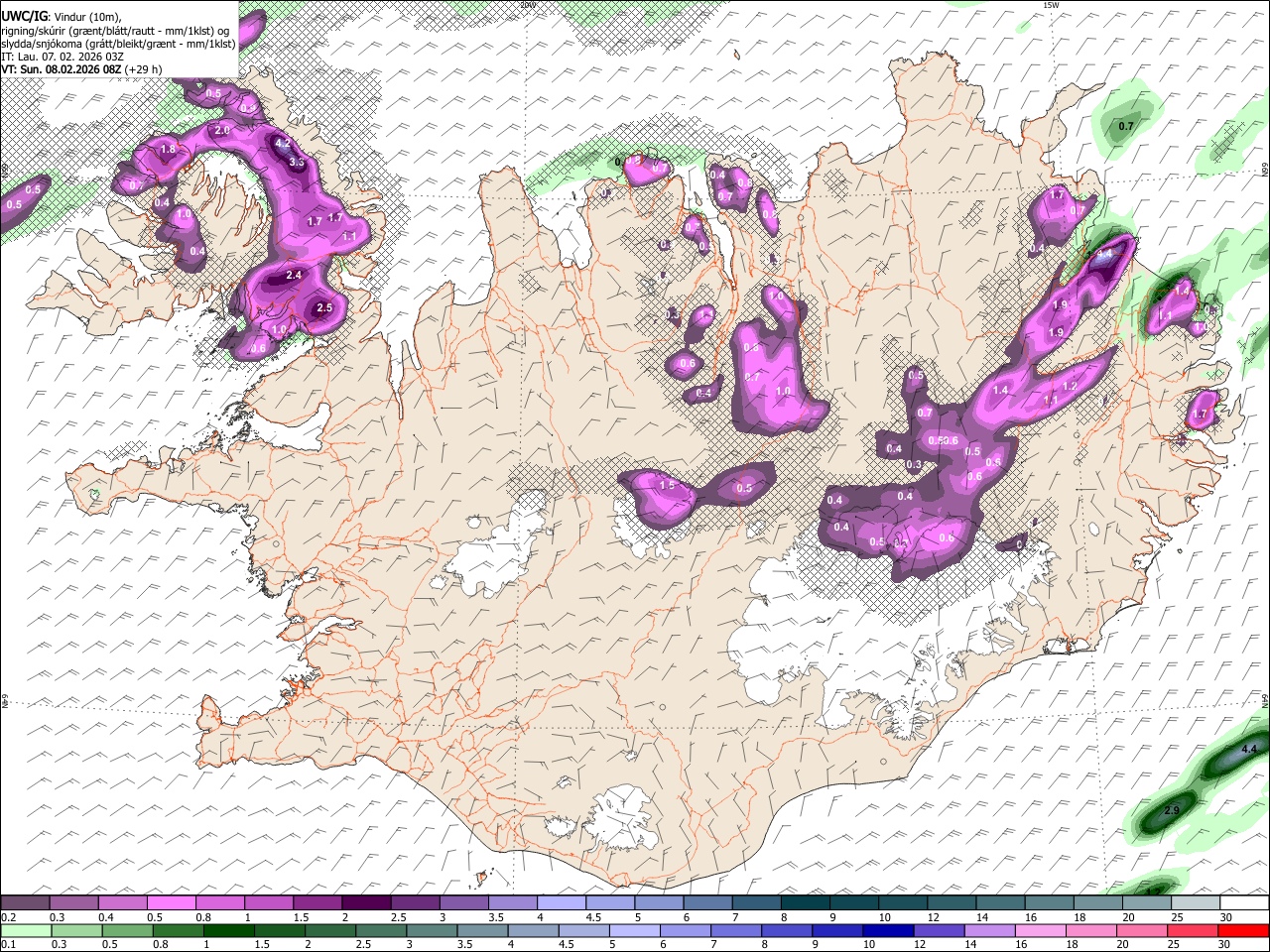This screenshot has width=1270, height=952.
Task: Click the upper legend swatch labeled 30
Action: pos(1242,903)
